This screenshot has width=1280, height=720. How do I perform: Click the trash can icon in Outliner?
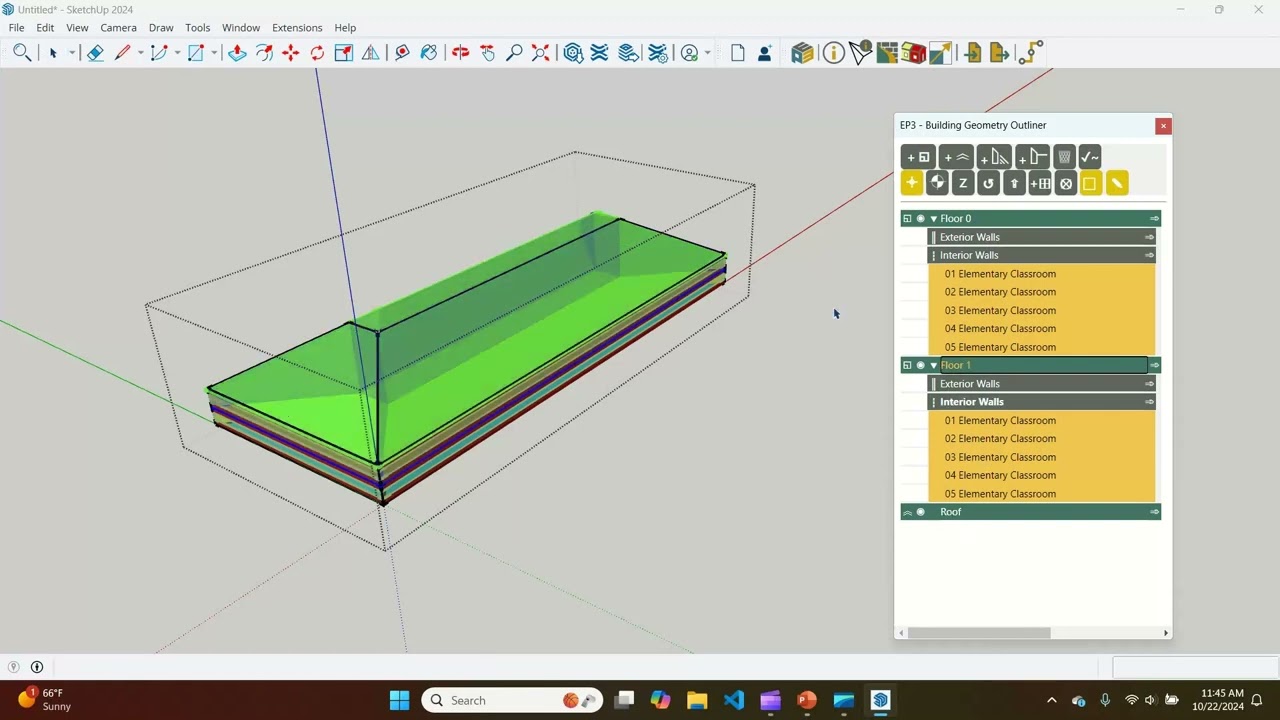(1064, 157)
